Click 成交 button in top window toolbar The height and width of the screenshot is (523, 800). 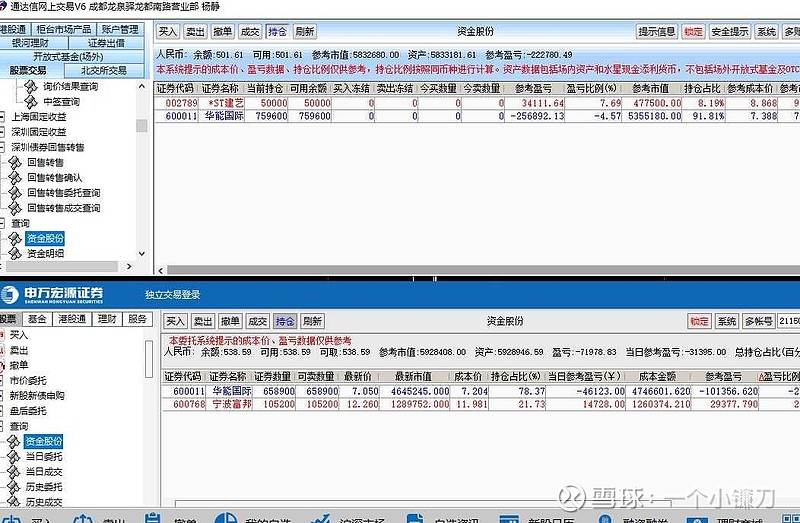[x=250, y=32]
